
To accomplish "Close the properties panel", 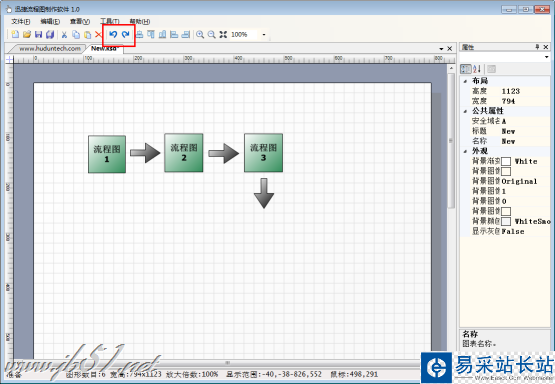I will click(546, 47).
